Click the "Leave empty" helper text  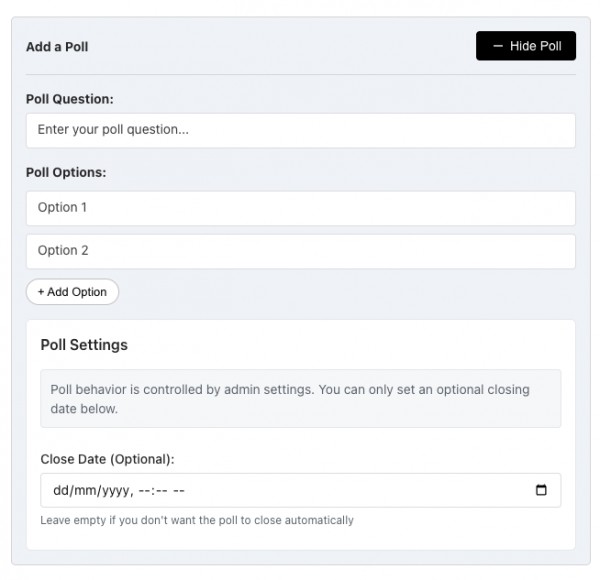coord(197,520)
